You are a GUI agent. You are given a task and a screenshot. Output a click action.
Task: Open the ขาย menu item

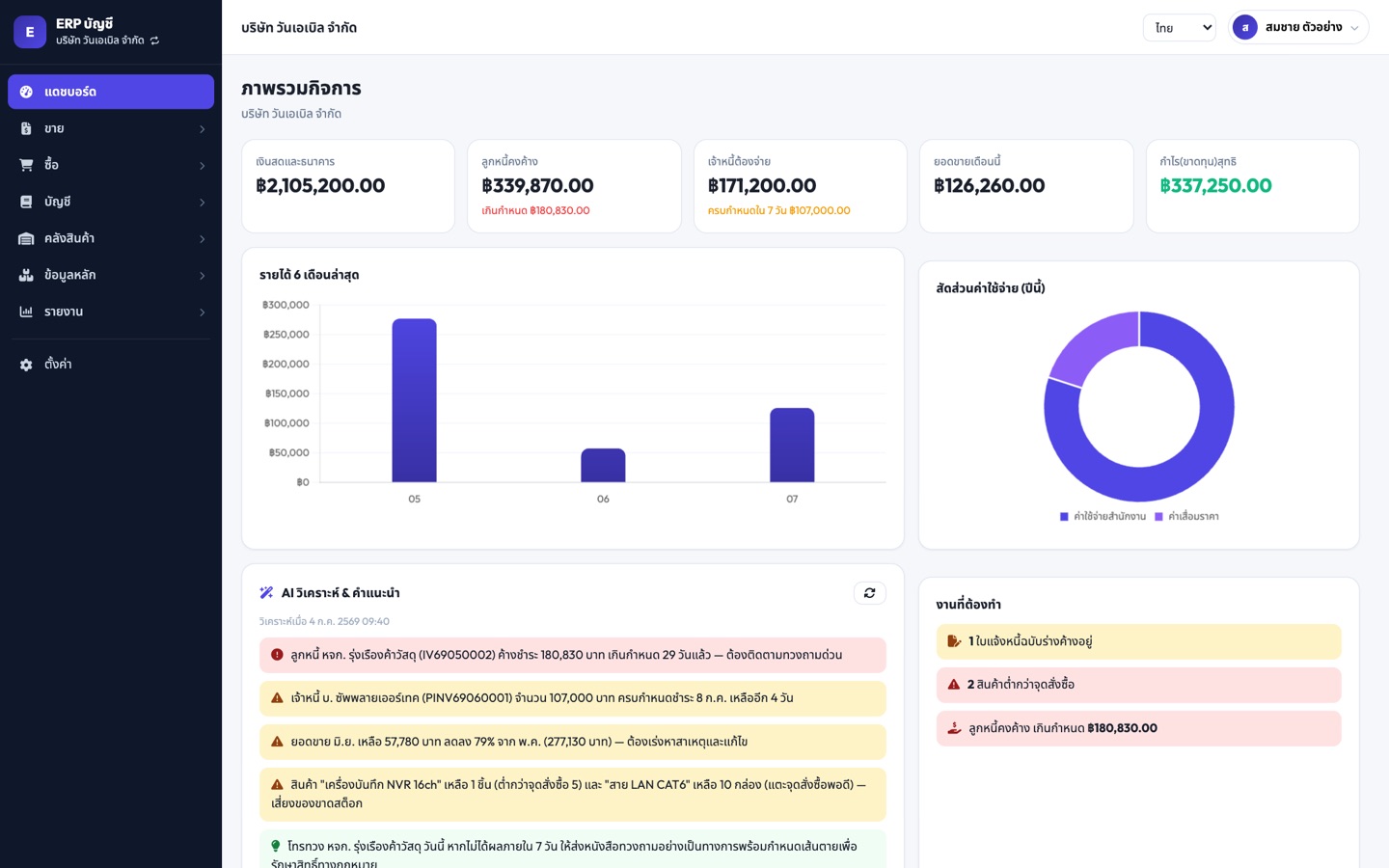(111, 128)
